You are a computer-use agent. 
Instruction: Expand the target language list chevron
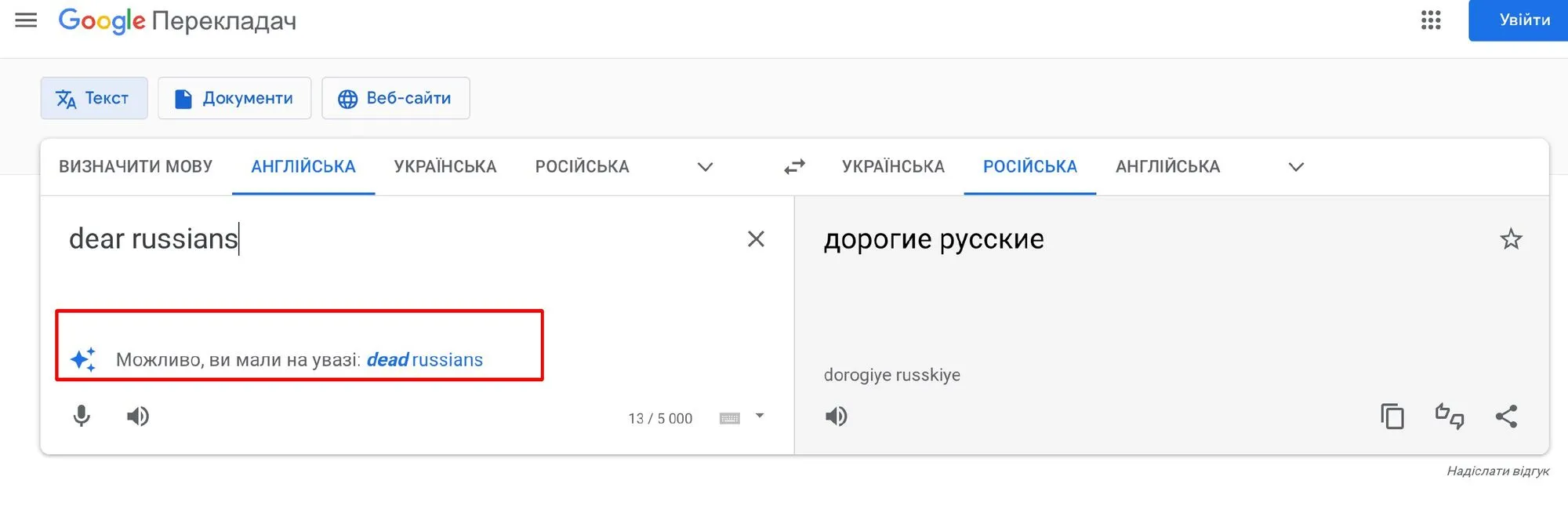pos(1296,167)
